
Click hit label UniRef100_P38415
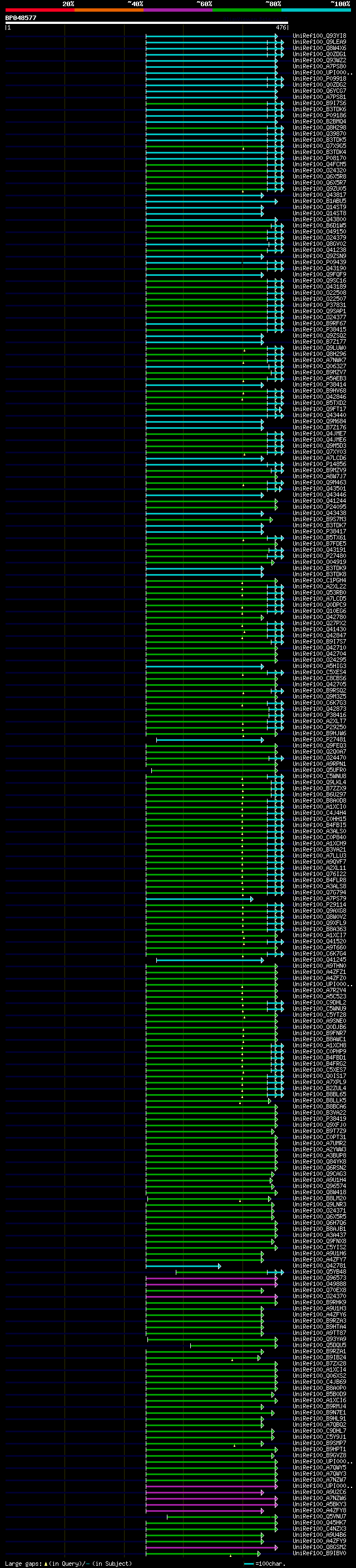[x=319, y=330]
